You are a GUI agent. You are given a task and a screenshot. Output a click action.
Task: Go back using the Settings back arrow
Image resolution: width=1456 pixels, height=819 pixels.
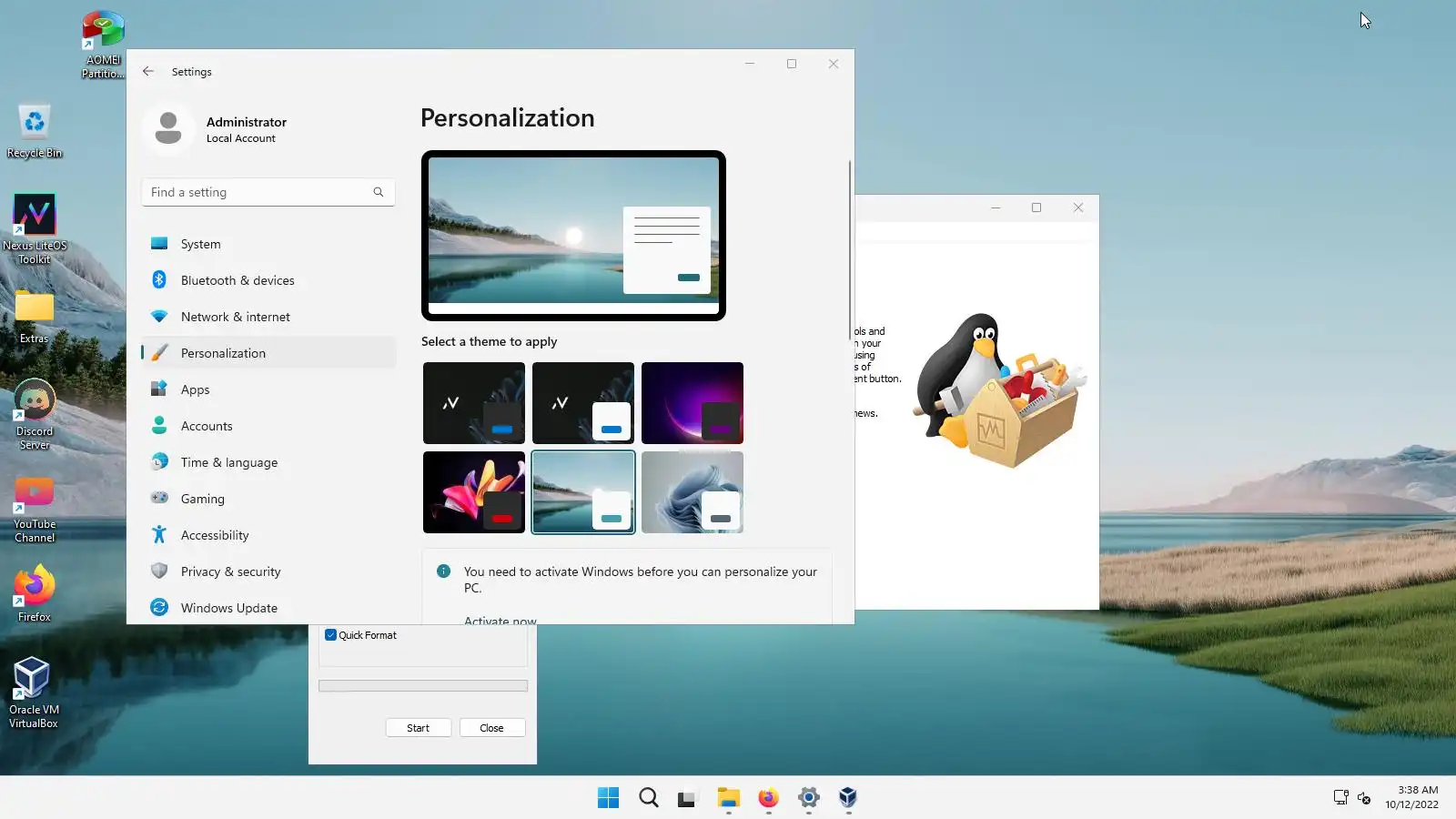(148, 71)
